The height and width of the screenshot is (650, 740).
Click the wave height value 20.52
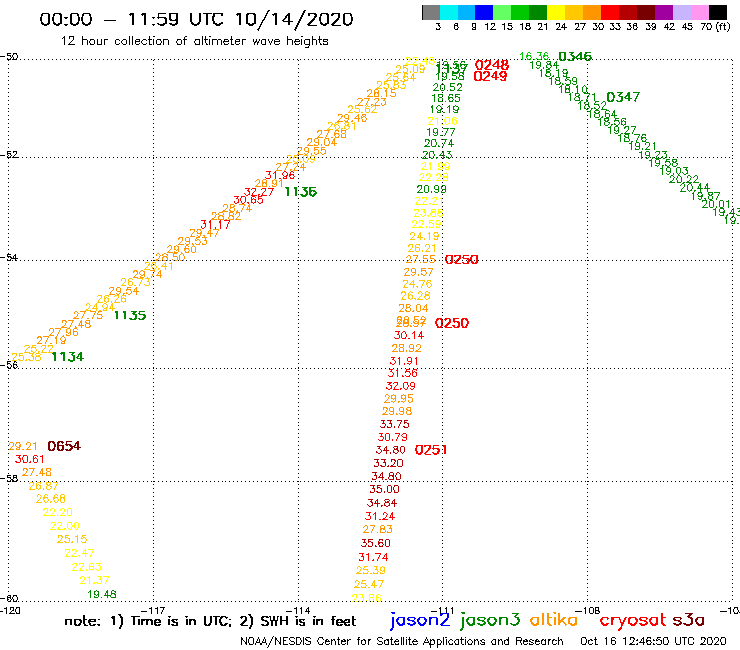447,87
